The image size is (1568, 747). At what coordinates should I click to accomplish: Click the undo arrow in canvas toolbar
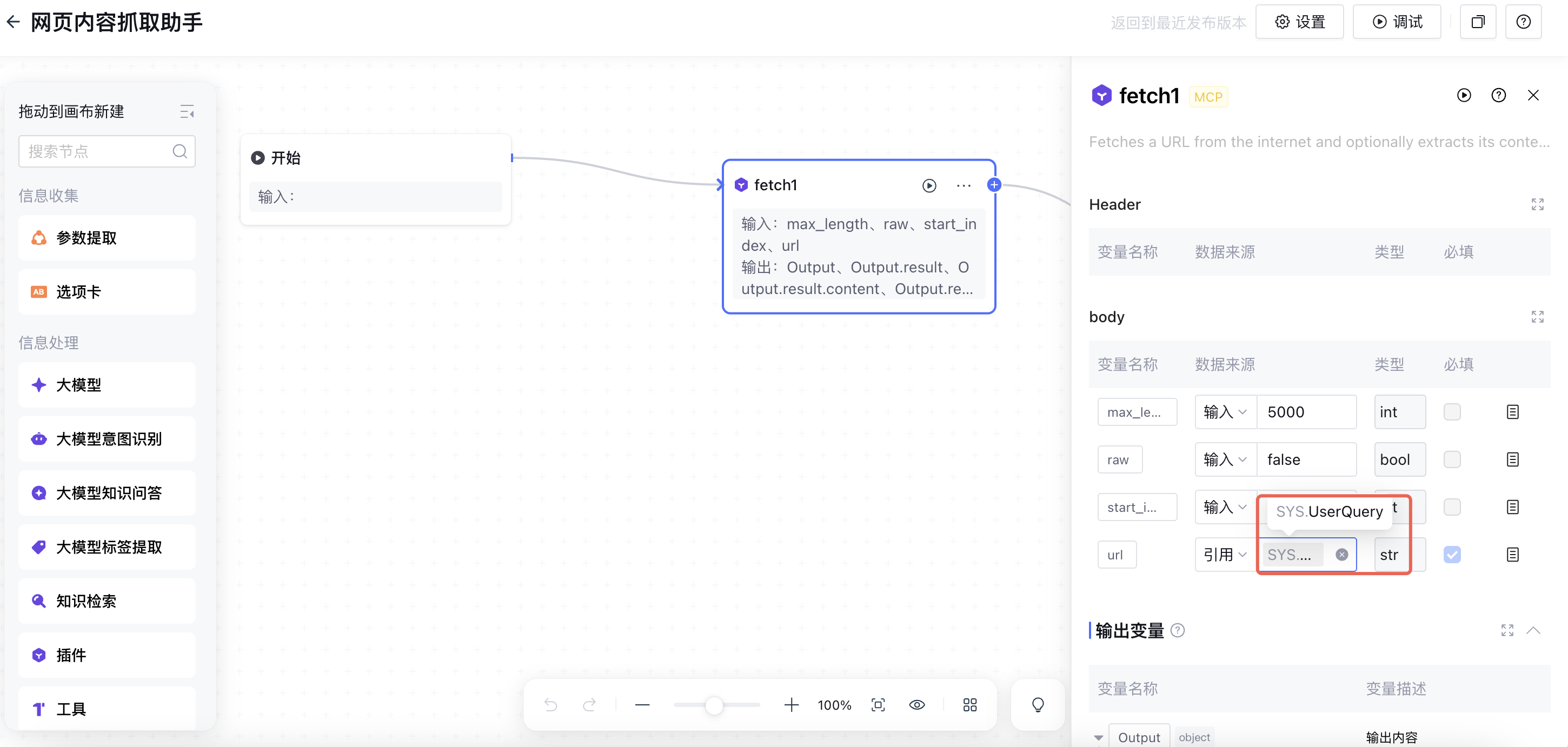tap(550, 705)
